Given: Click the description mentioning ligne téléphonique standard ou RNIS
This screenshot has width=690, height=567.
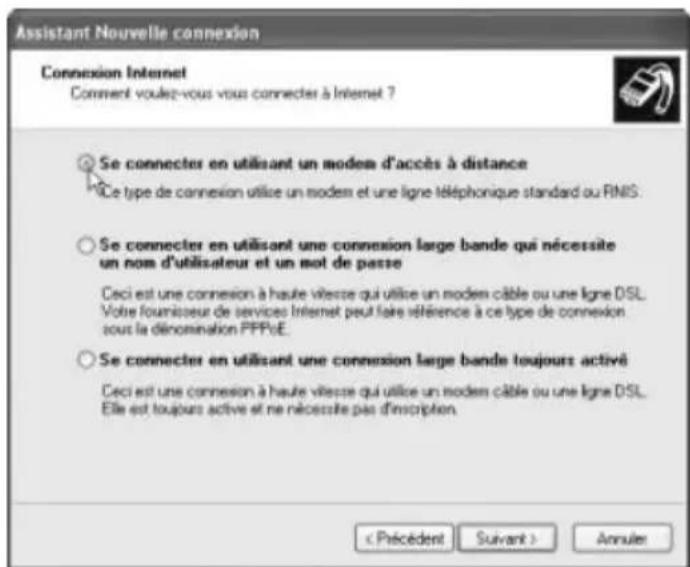Looking at the screenshot, I should point(371,192).
